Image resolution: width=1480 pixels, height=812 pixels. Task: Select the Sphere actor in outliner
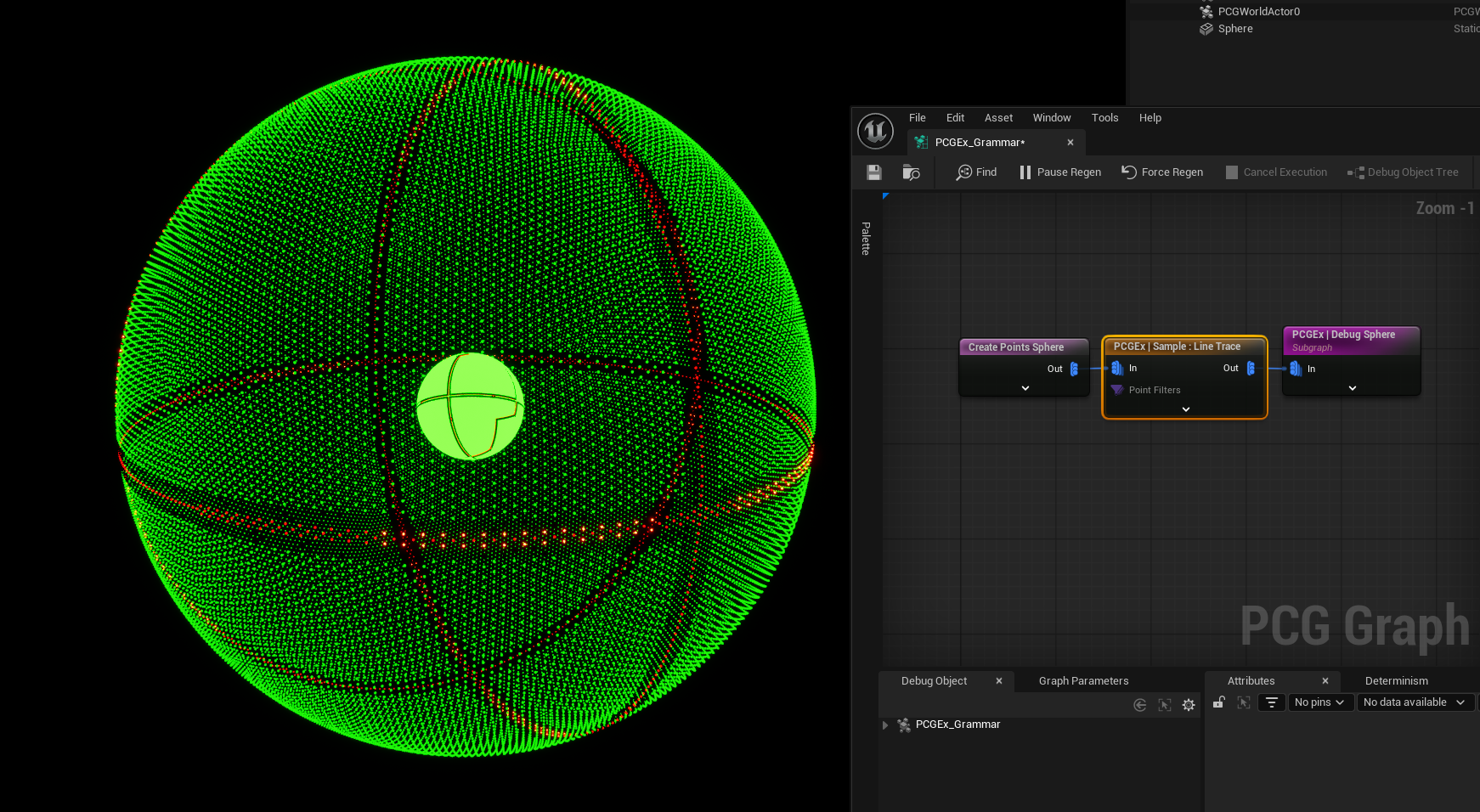tap(1234, 29)
